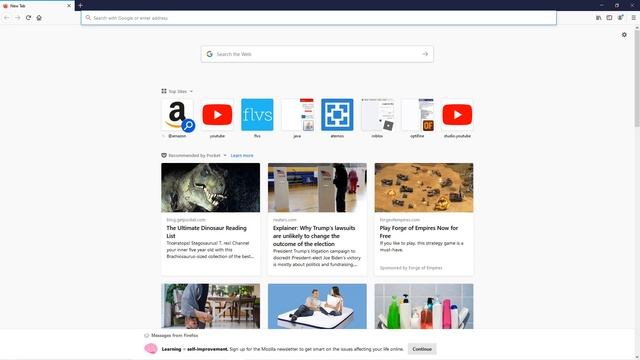Open the roblox top site tile
The width and height of the screenshot is (640, 360).
377,115
